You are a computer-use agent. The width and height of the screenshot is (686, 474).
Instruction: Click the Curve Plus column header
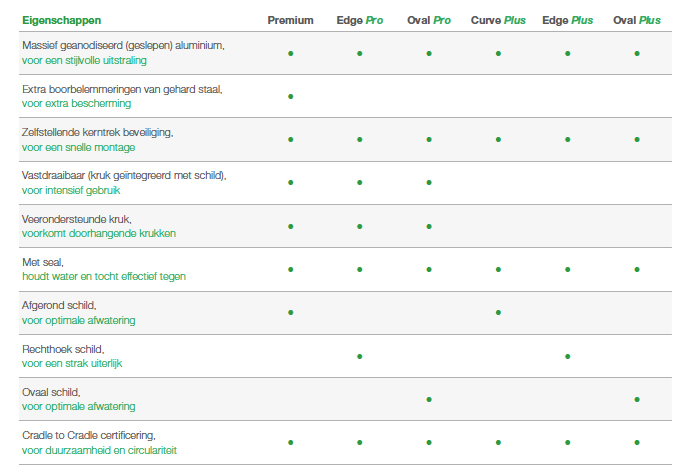tap(497, 21)
